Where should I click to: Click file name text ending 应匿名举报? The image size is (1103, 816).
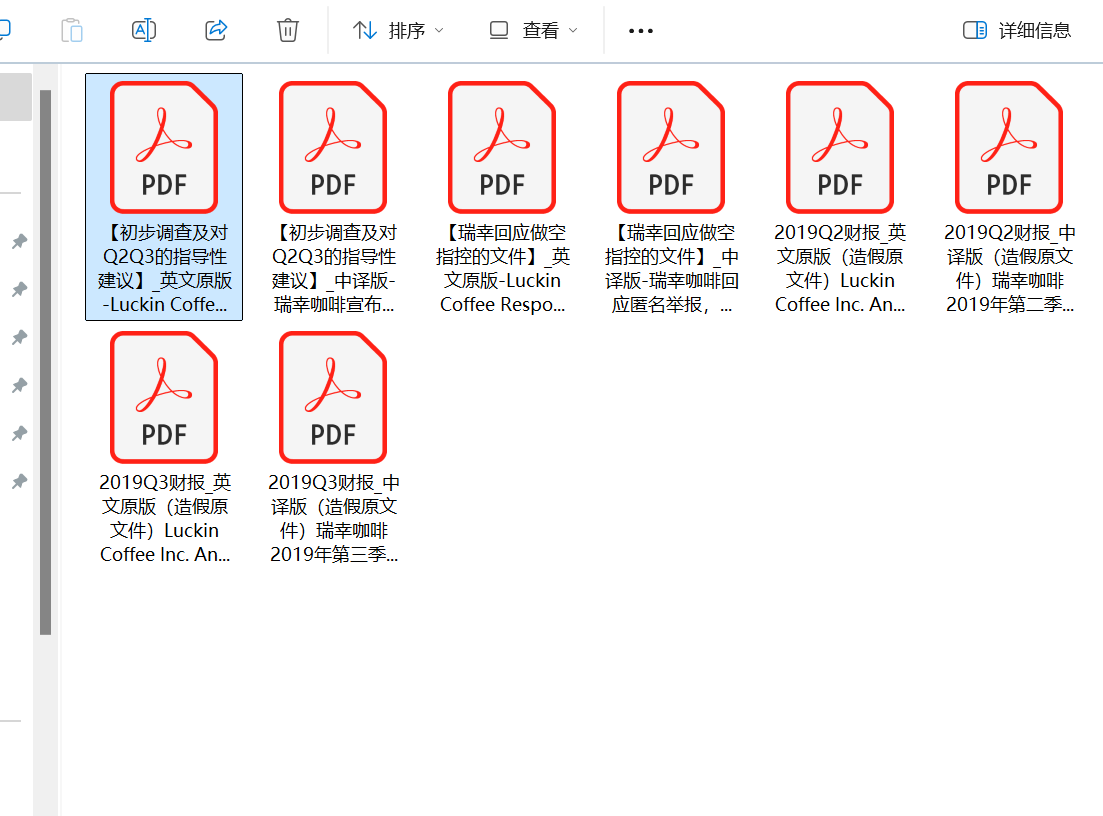coord(671,268)
